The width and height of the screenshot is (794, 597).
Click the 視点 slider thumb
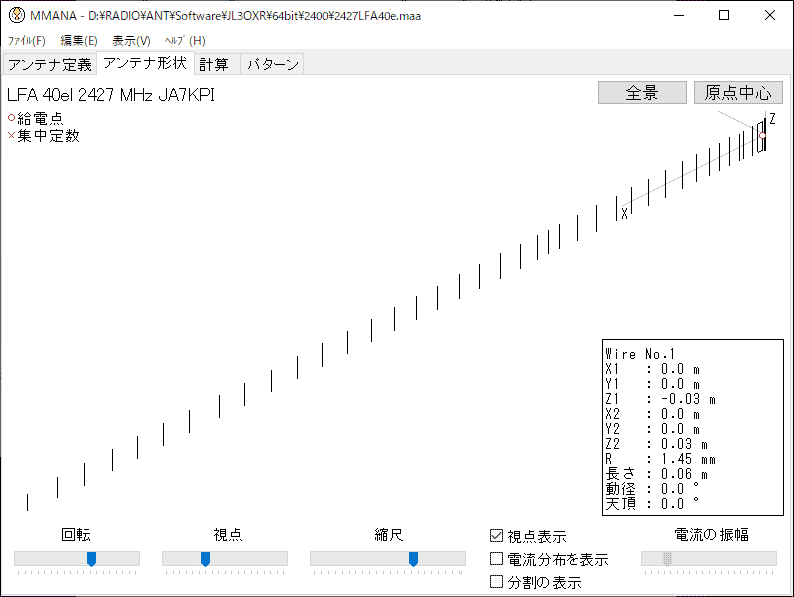tap(205, 559)
